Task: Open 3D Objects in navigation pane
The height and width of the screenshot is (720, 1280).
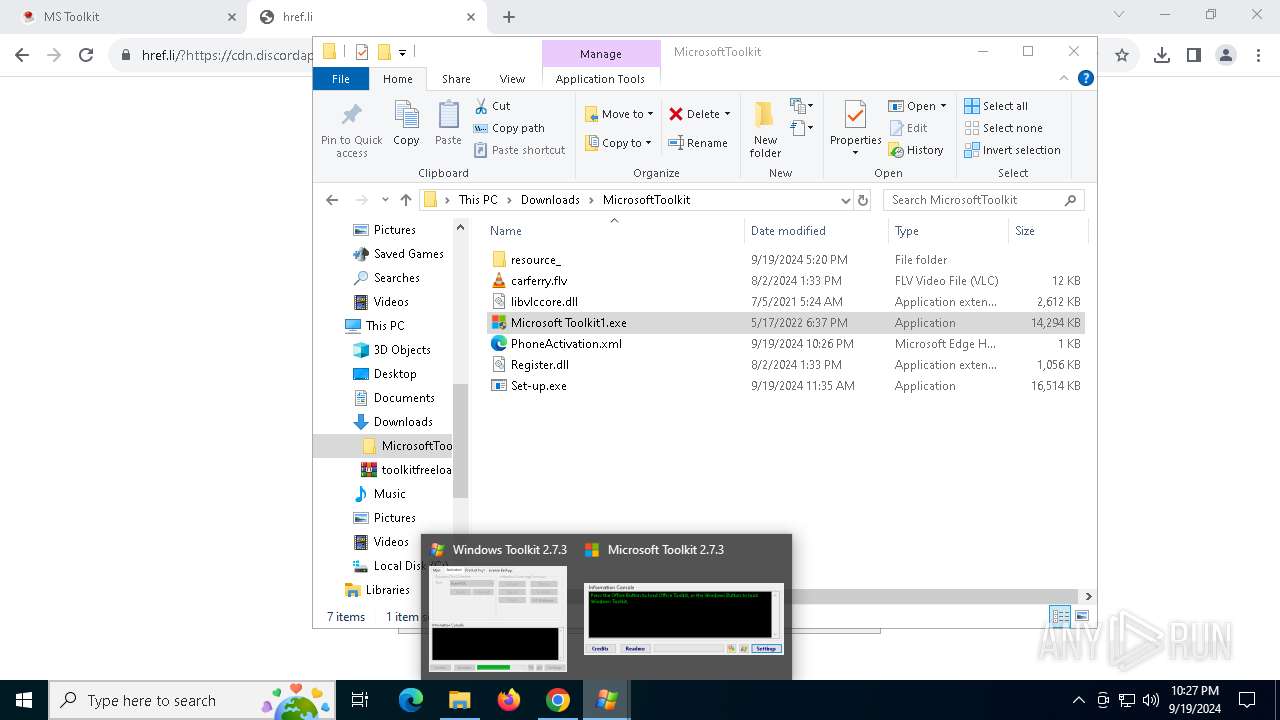Action: pyautogui.click(x=402, y=350)
